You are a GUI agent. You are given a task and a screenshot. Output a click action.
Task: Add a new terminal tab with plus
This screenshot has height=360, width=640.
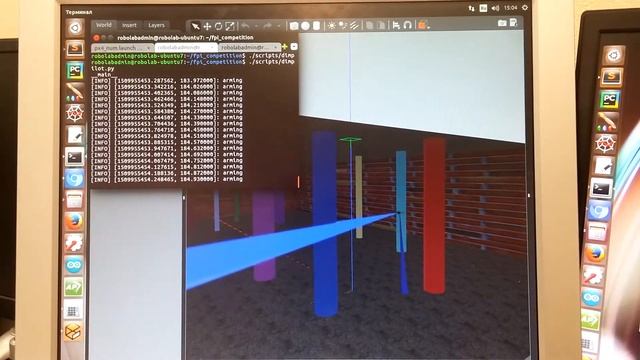point(285,47)
